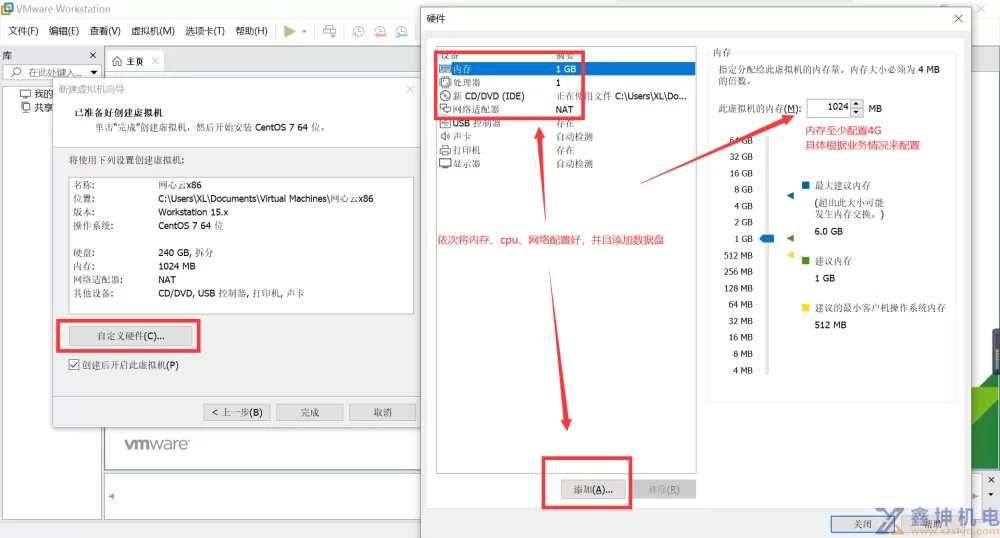Click the CD/DVD disc icon
This screenshot has height=538, width=1000.
tap(445, 96)
